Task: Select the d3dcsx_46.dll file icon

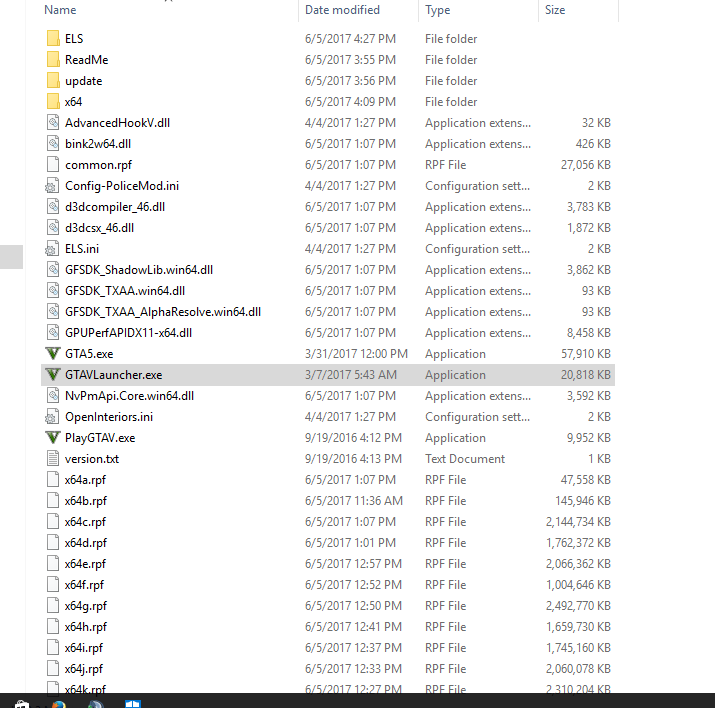Action: (x=53, y=227)
